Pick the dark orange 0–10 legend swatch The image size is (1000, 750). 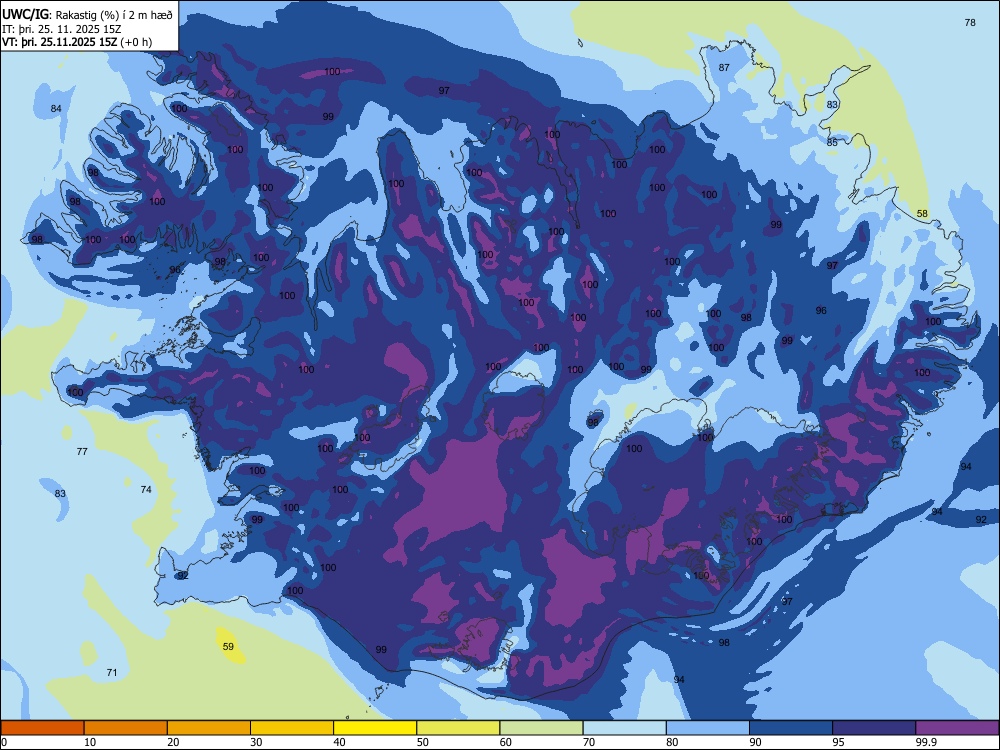[42, 728]
